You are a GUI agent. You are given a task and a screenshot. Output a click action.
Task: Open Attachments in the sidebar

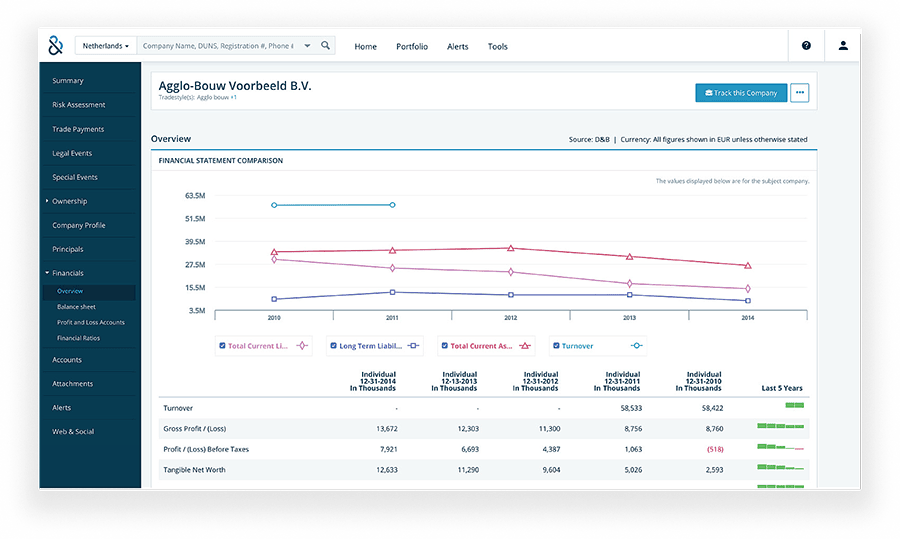(x=72, y=384)
